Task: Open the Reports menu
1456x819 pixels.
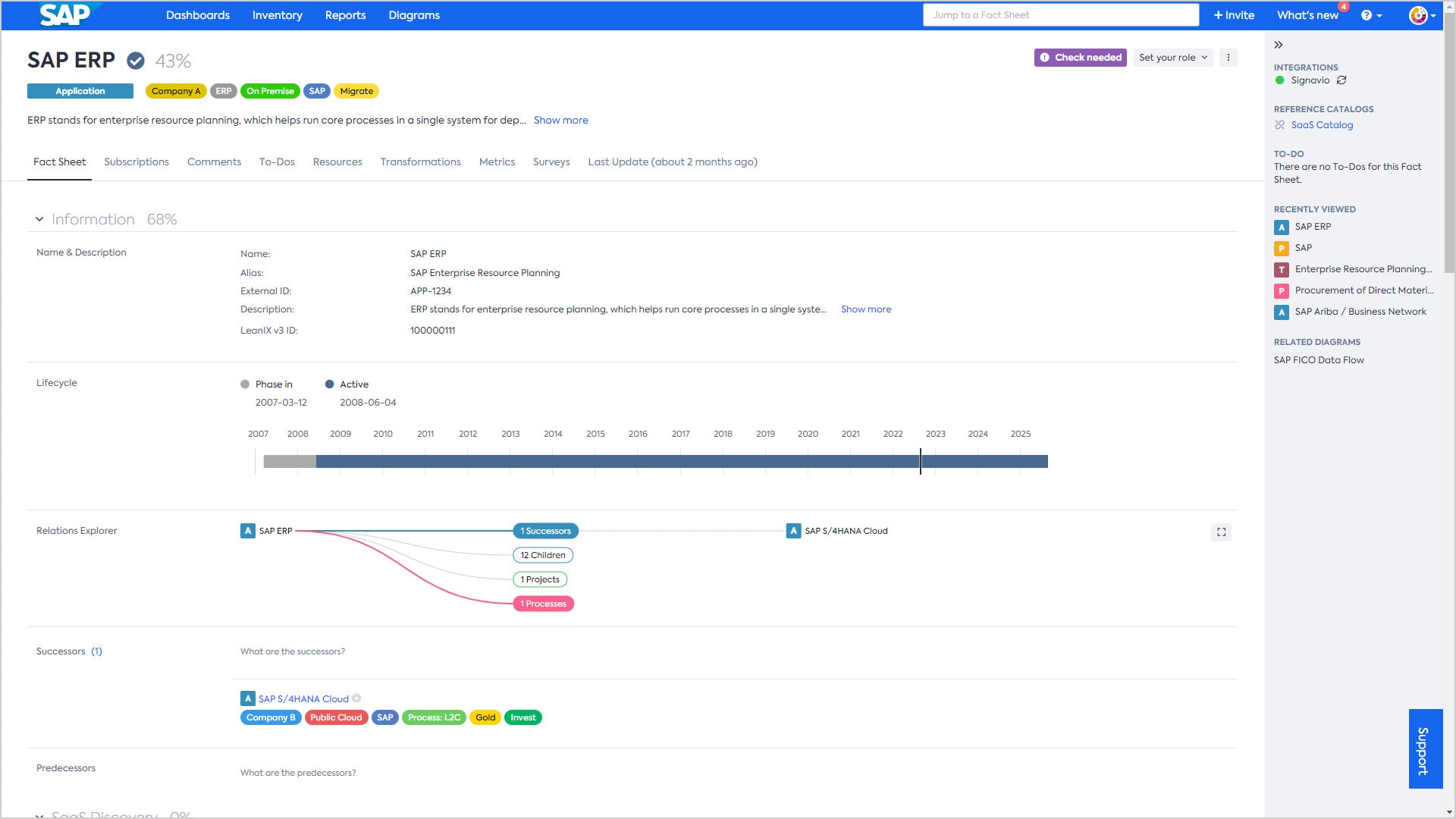Action: coord(345,15)
